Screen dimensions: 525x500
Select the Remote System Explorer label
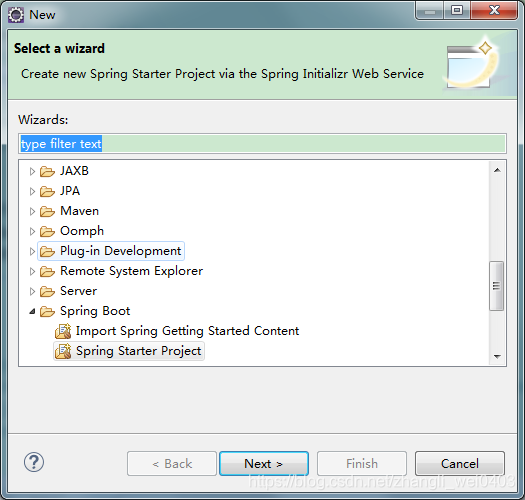[x=131, y=271]
